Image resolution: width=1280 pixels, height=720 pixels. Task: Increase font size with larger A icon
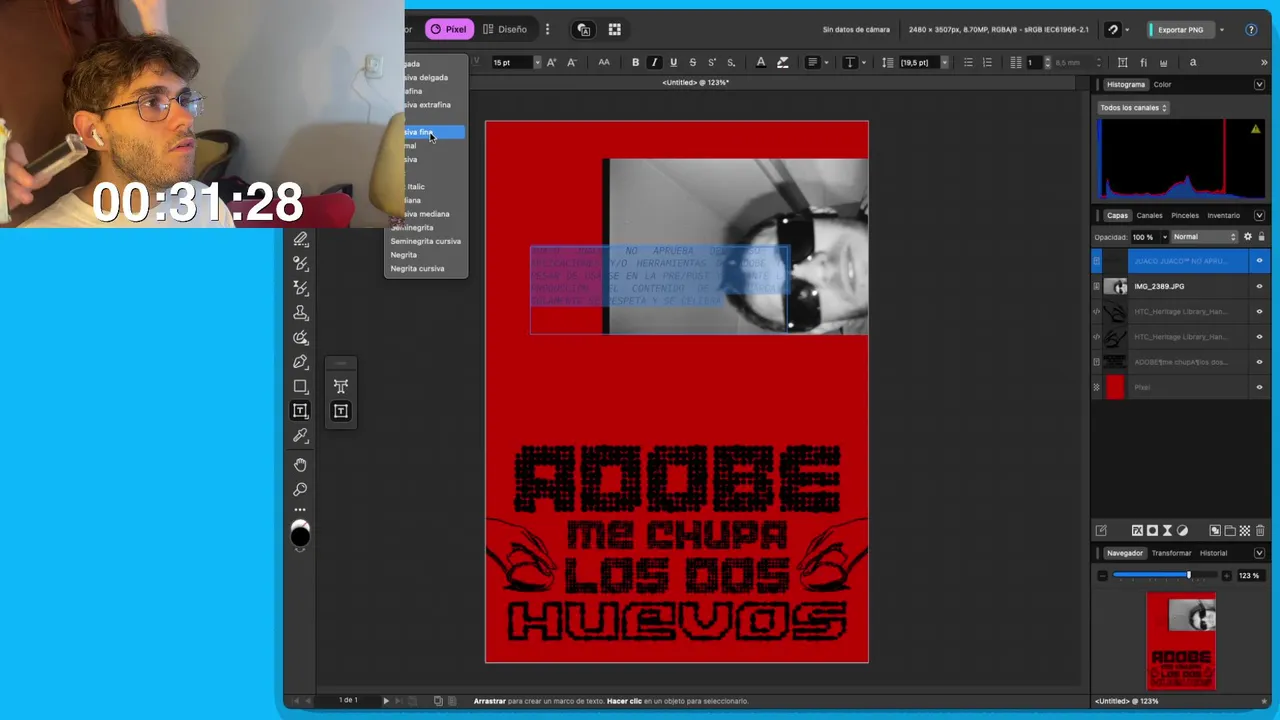tap(551, 62)
